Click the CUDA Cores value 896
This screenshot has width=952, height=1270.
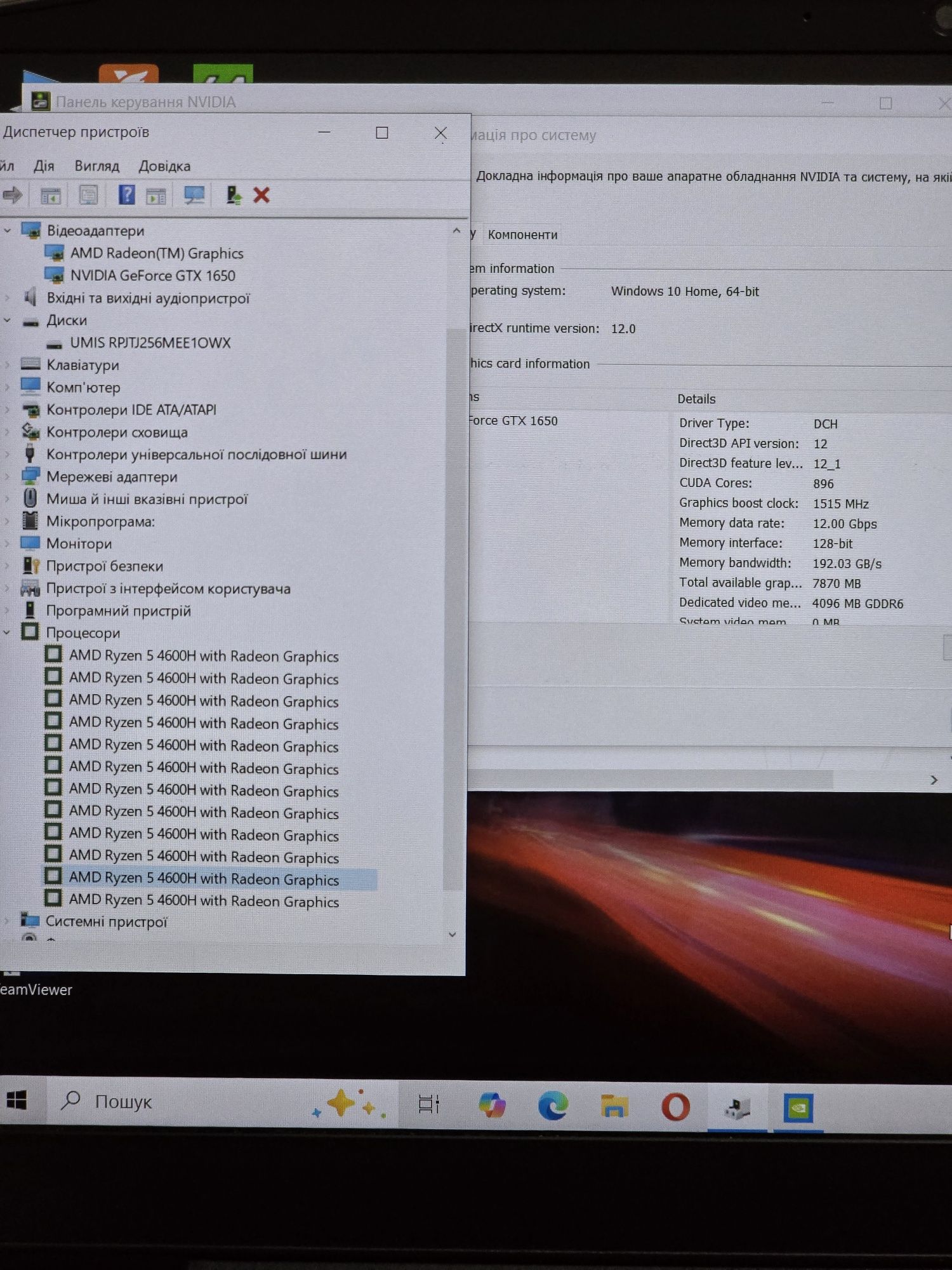823,484
